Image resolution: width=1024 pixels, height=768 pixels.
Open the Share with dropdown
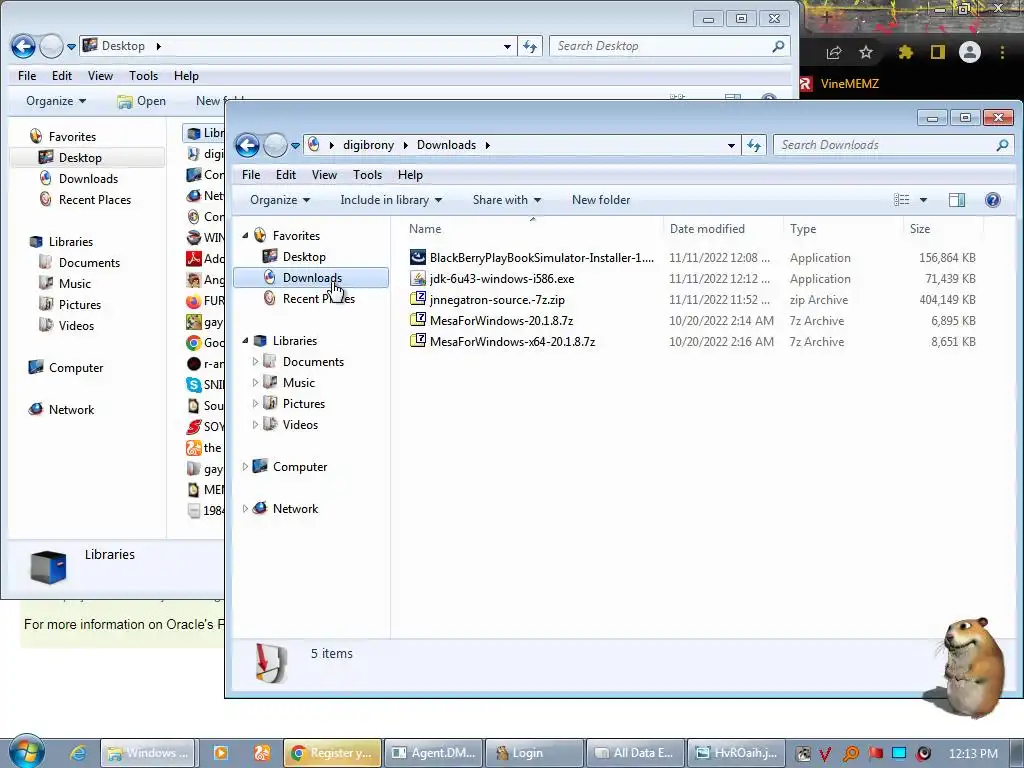(507, 200)
